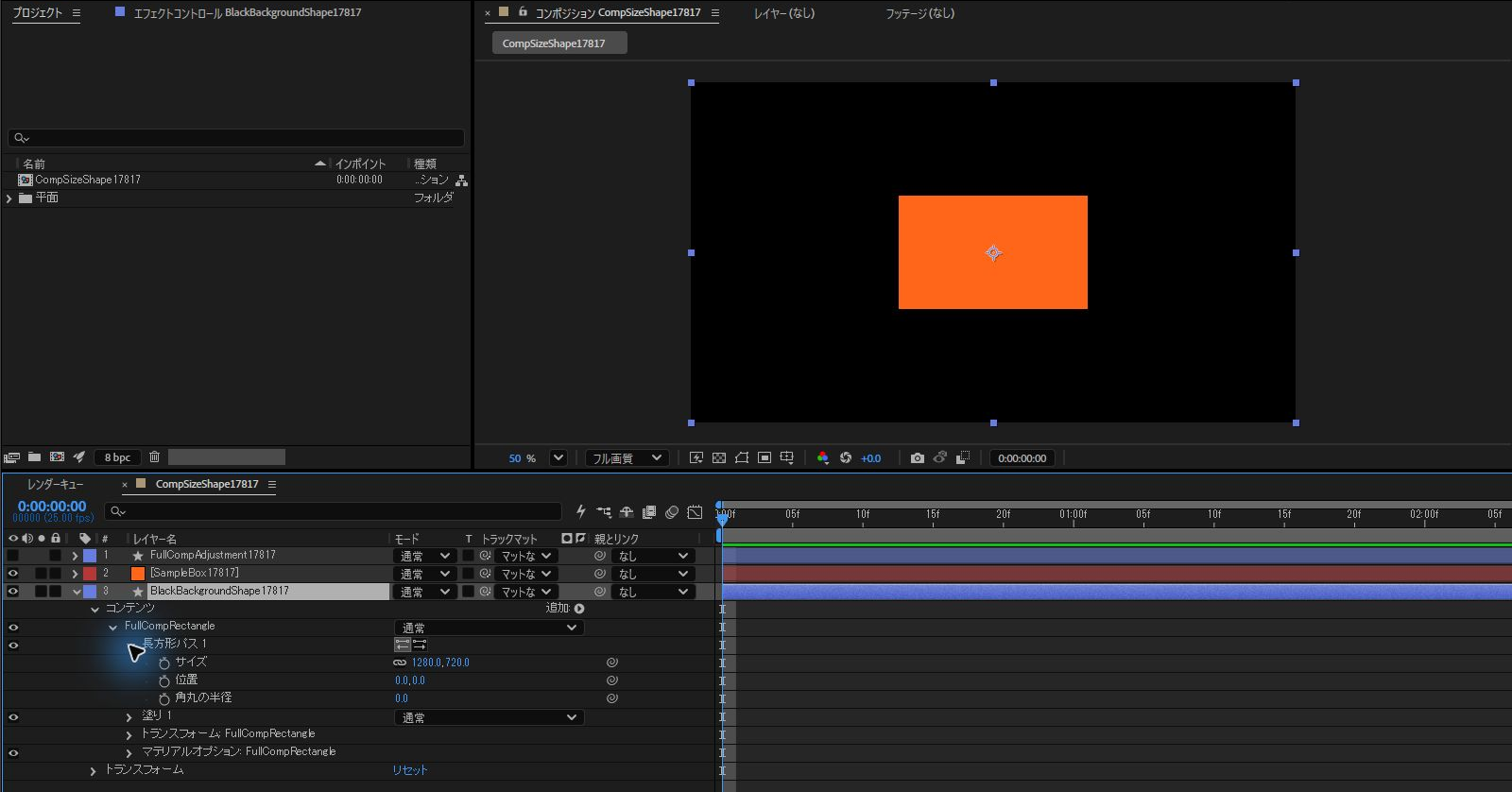Take a snapshot with camera icon

pyautogui.click(x=918, y=458)
